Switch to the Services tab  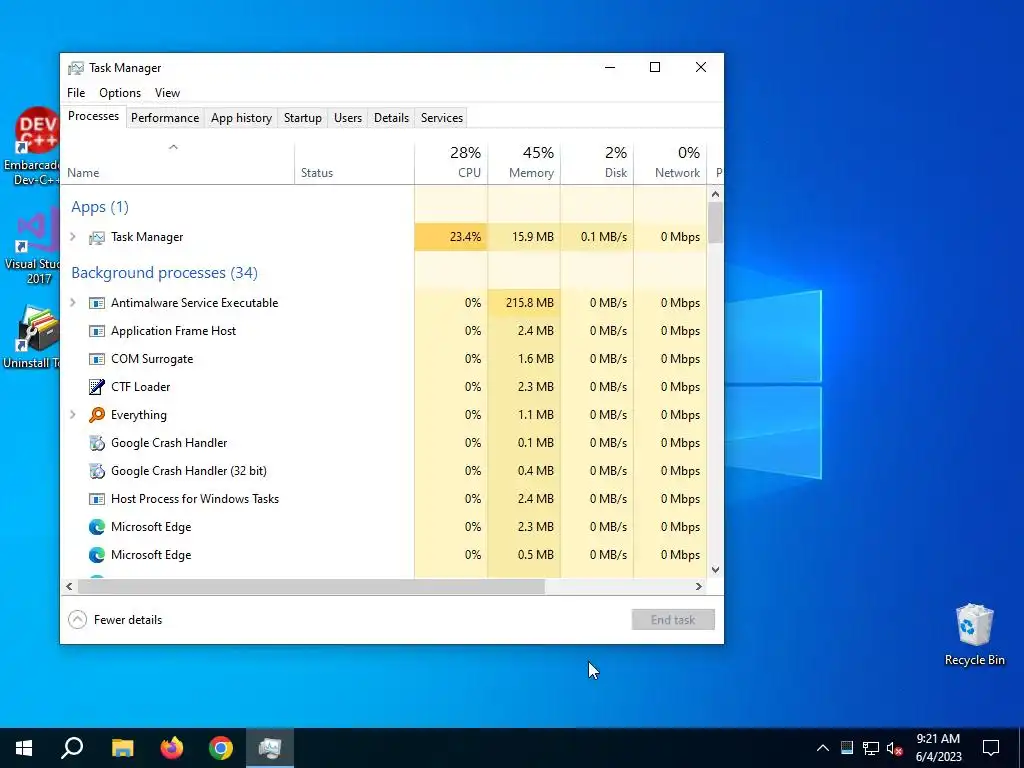point(441,118)
